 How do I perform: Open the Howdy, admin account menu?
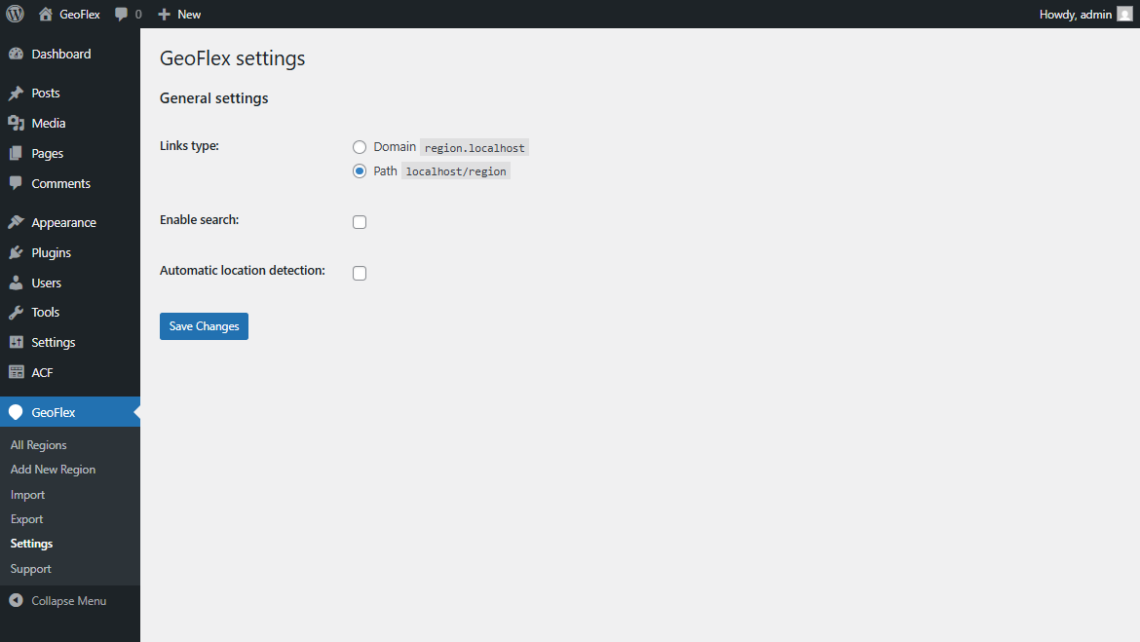tap(1075, 14)
